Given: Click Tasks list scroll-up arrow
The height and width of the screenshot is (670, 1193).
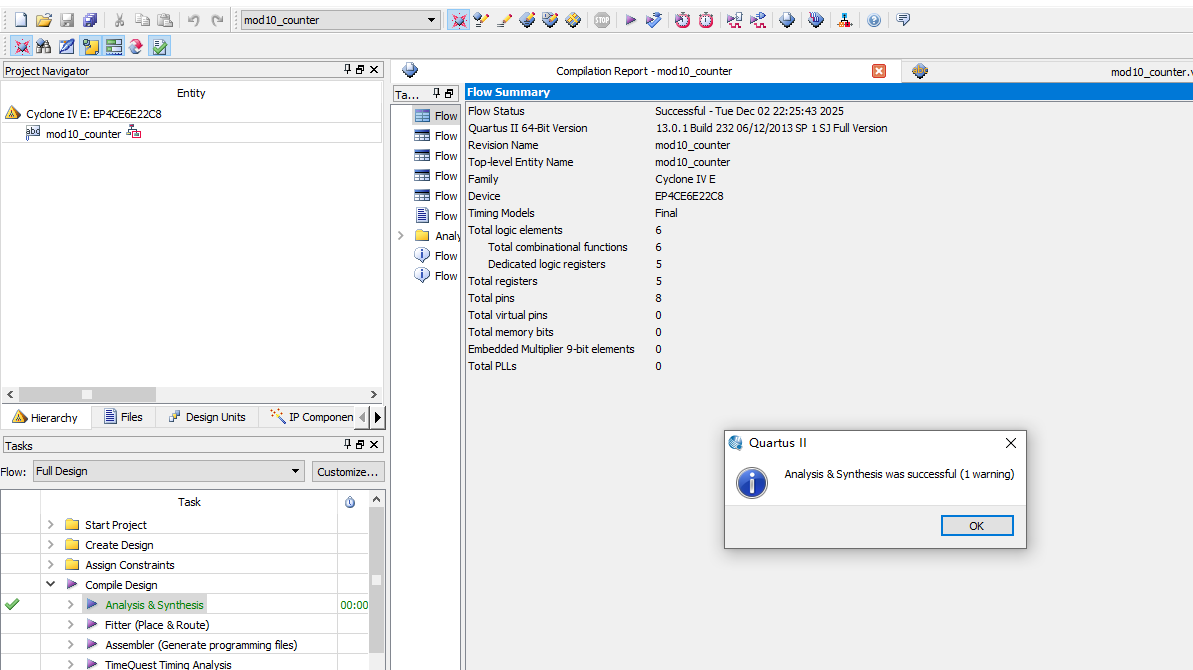Looking at the screenshot, I should coord(376,499).
